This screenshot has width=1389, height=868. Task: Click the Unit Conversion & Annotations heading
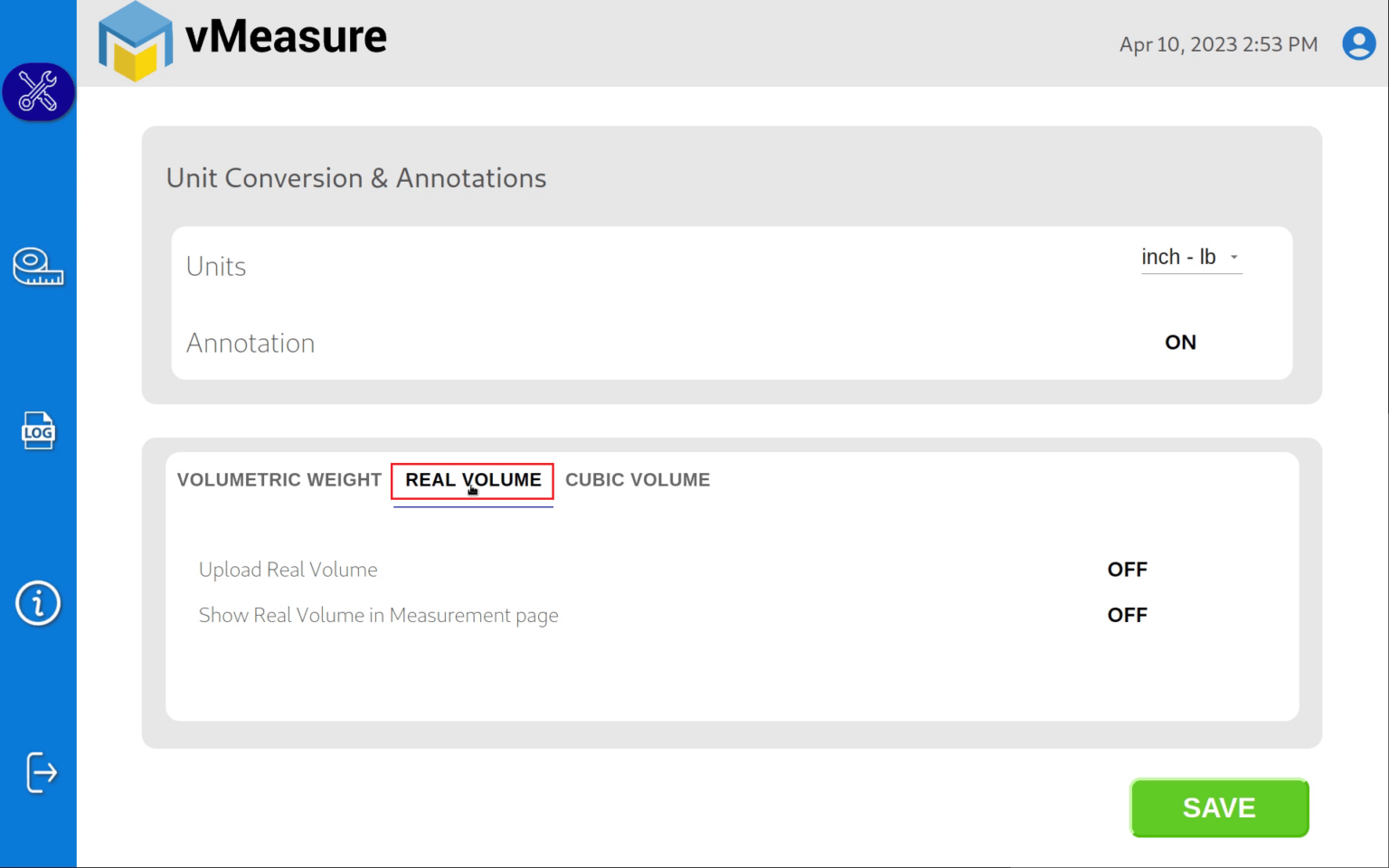[356, 178]
